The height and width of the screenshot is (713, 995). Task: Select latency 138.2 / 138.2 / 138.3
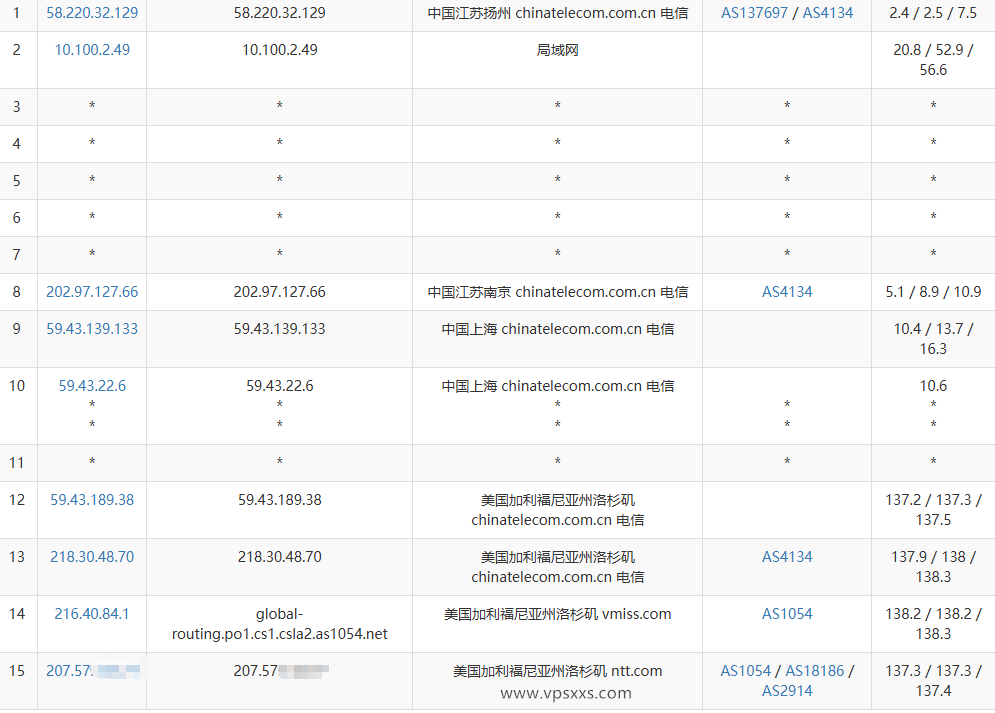coord(933,624)
